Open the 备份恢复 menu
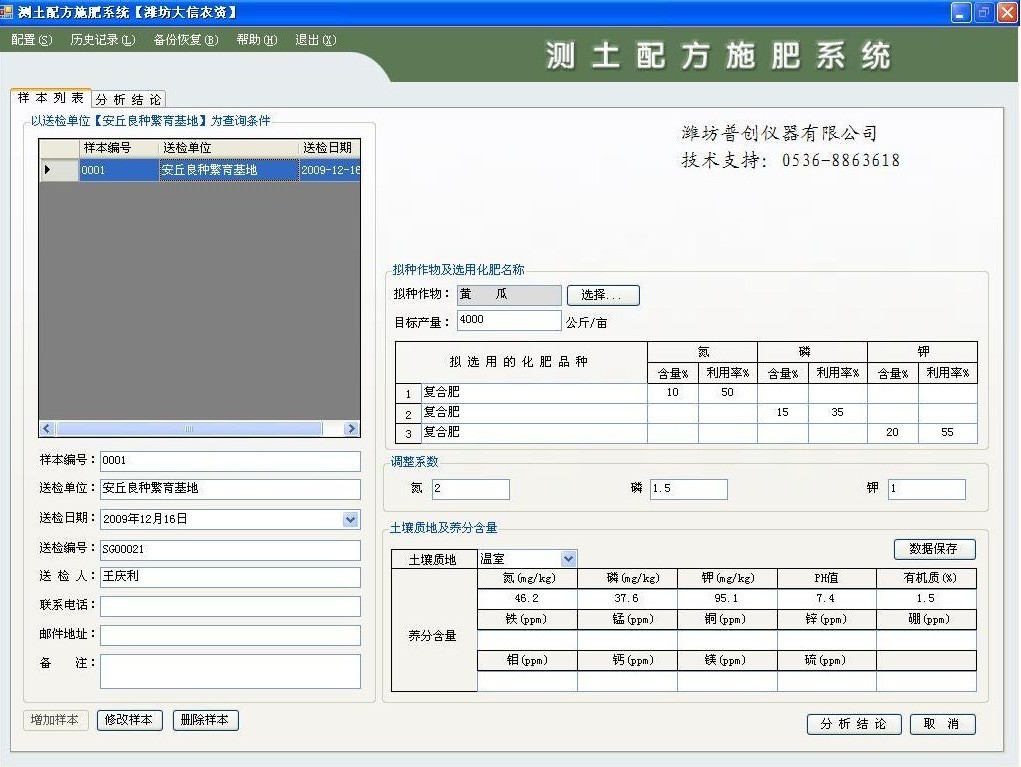 pos(185,40)
